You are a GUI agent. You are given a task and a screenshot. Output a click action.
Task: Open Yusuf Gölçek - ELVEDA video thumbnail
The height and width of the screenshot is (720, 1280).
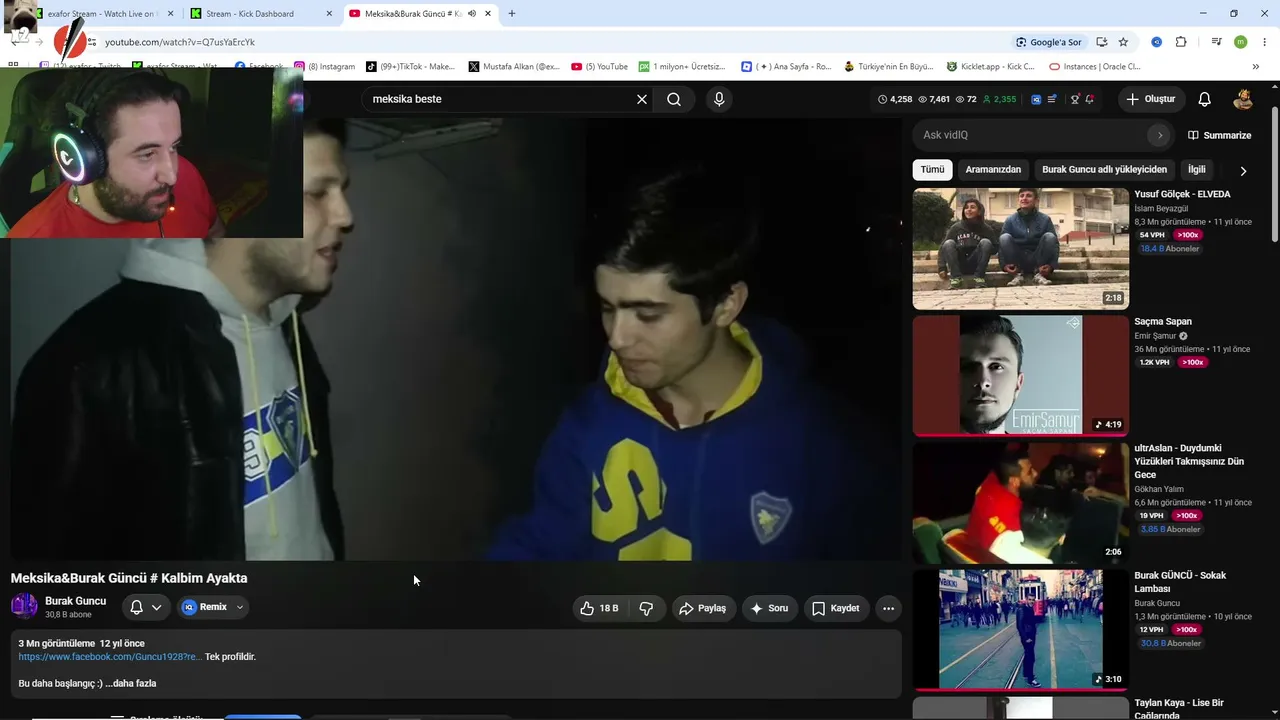coord(1021,249)
